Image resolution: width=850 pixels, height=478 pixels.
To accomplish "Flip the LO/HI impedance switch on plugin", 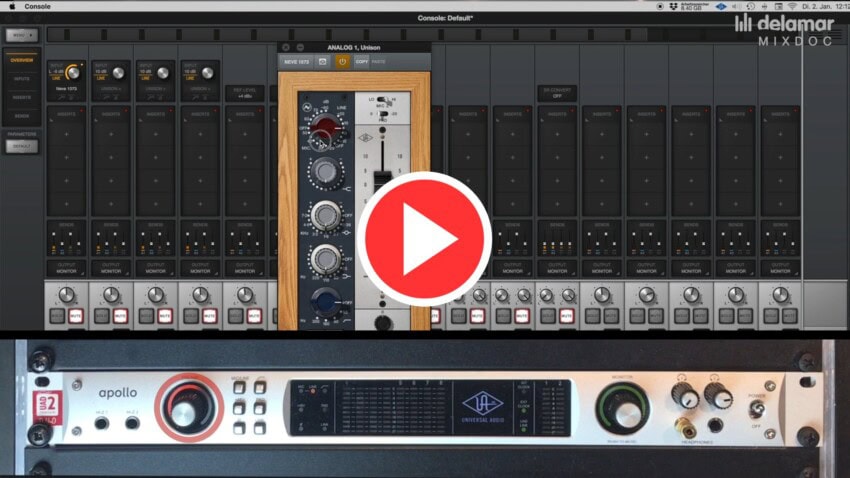I will [383, 100].
